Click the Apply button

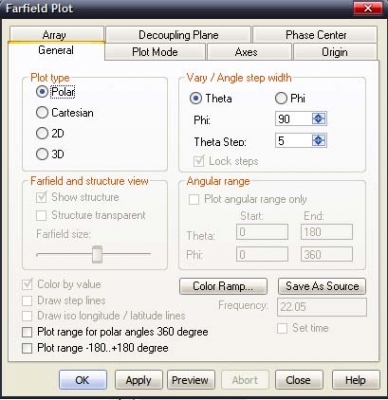click(139, 380)
